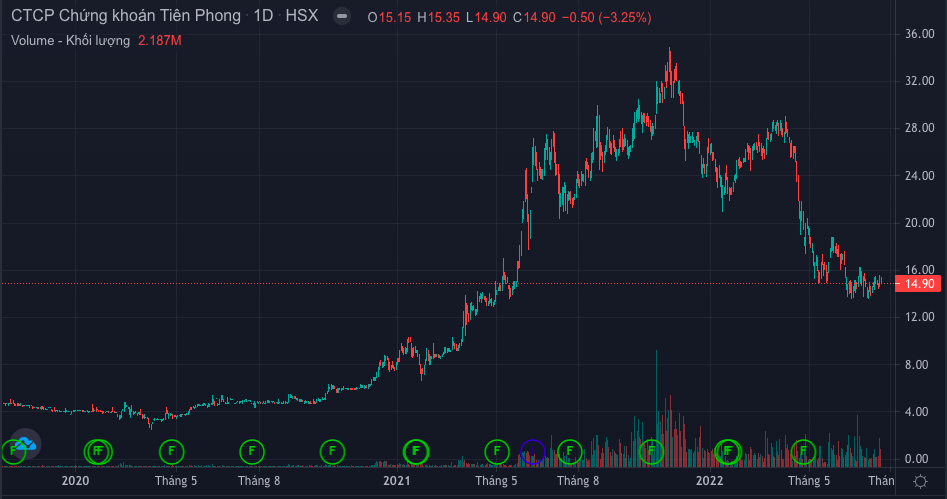Screen dimensions: 947x499
Task: Click the double FF marker right of 2020
Action: [98, 452]
